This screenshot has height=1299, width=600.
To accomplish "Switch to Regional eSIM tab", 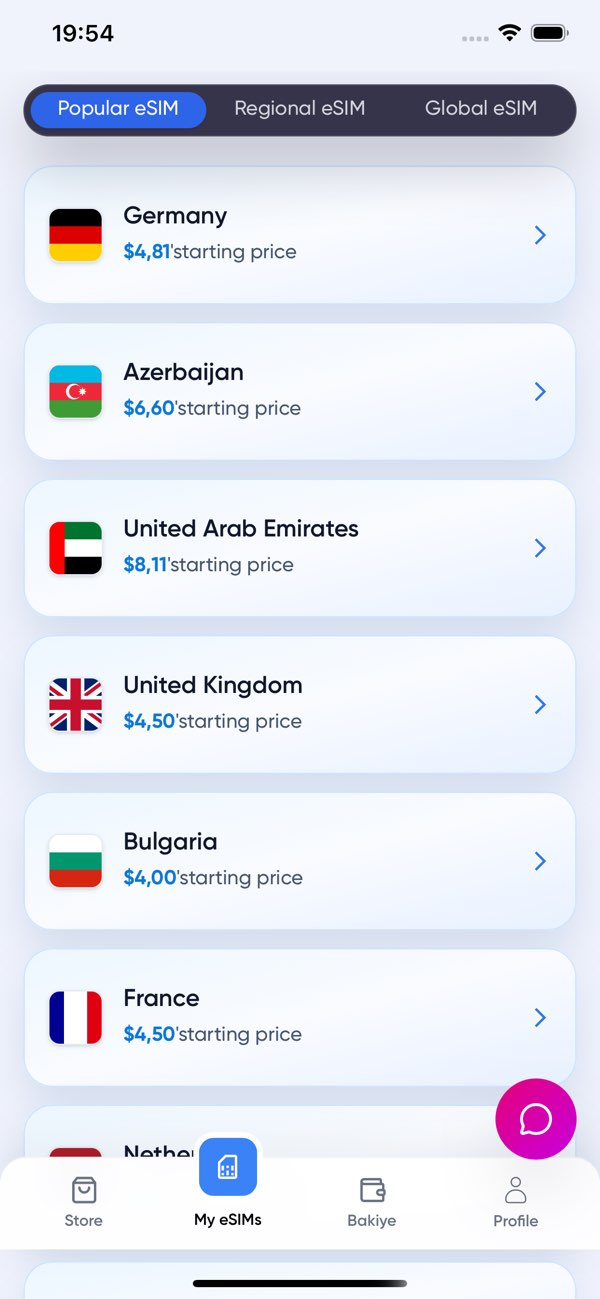I will coord(300,109).
